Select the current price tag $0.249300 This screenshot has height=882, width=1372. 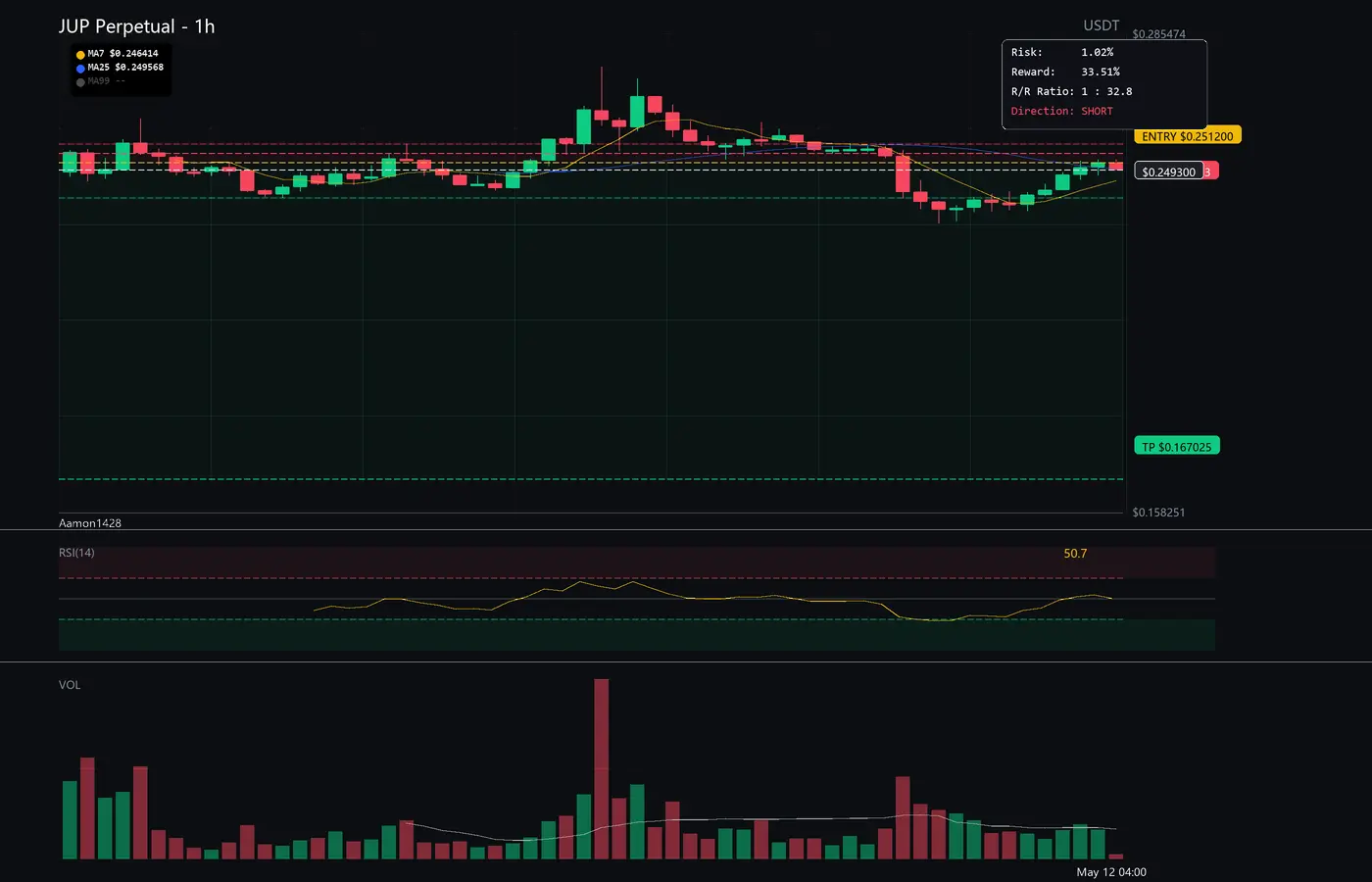(1169, 171)
